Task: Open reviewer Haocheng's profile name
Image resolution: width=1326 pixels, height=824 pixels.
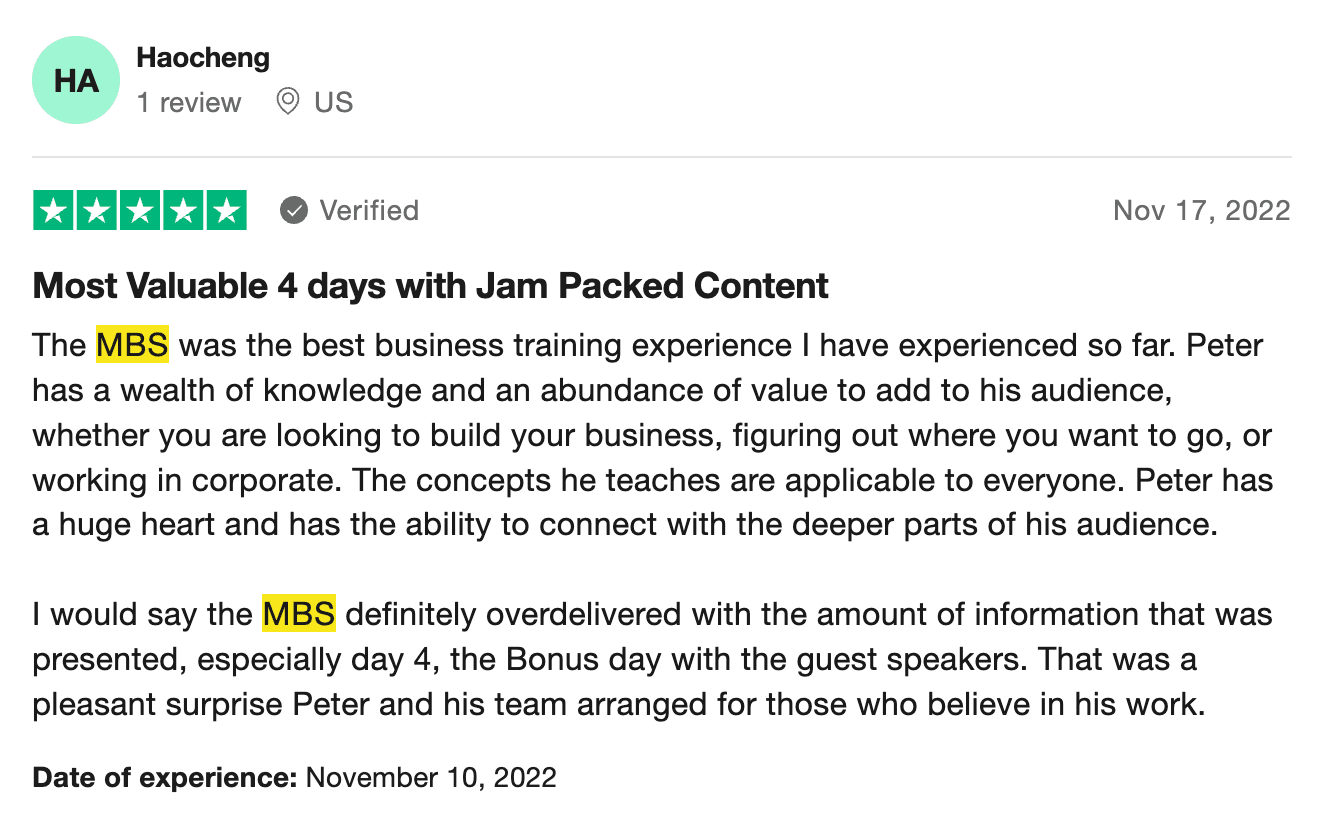Action: 203,58
